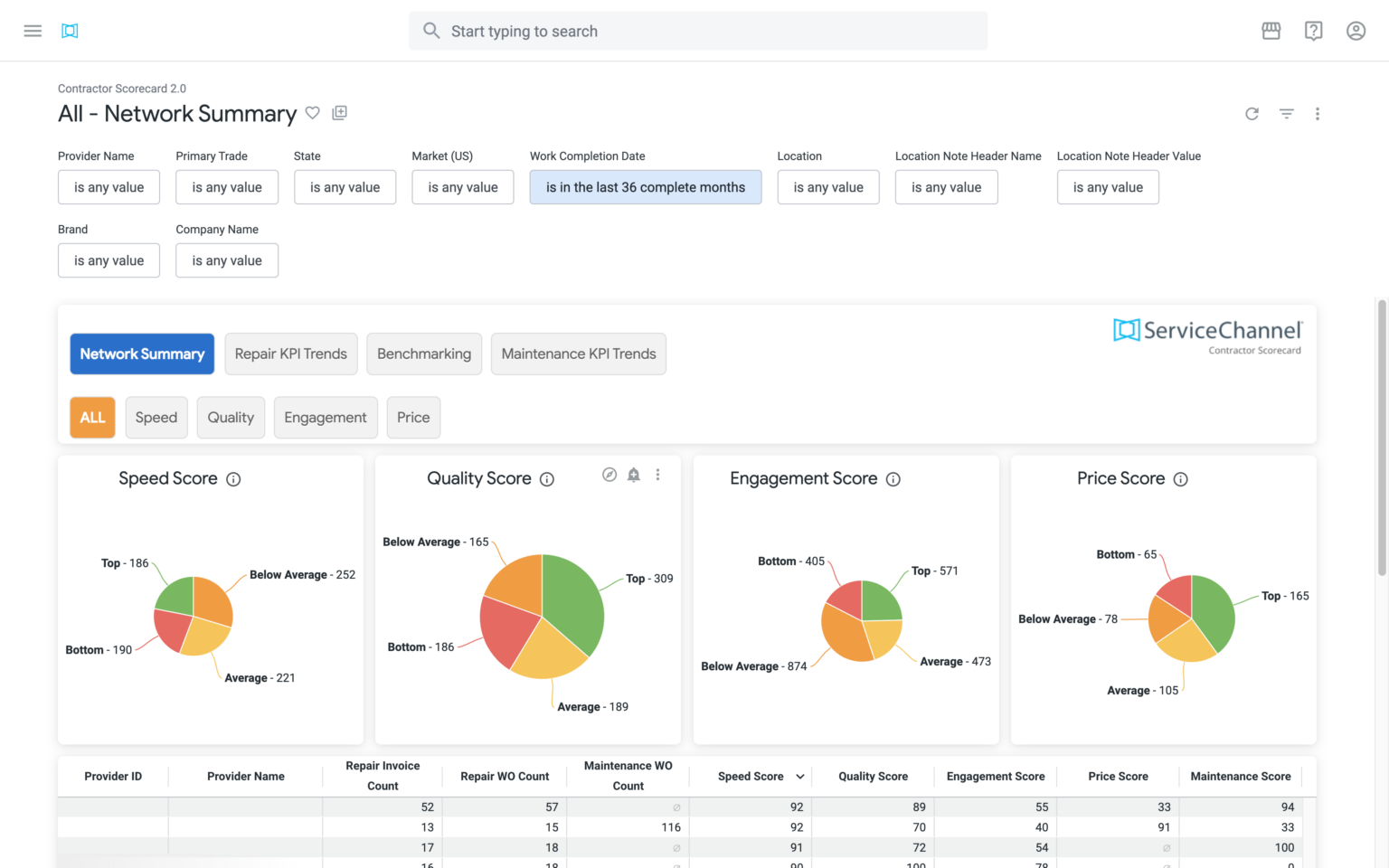
Task: Open the help question-mark panel
Action: pyautogui.click(x=1313, y=30)
